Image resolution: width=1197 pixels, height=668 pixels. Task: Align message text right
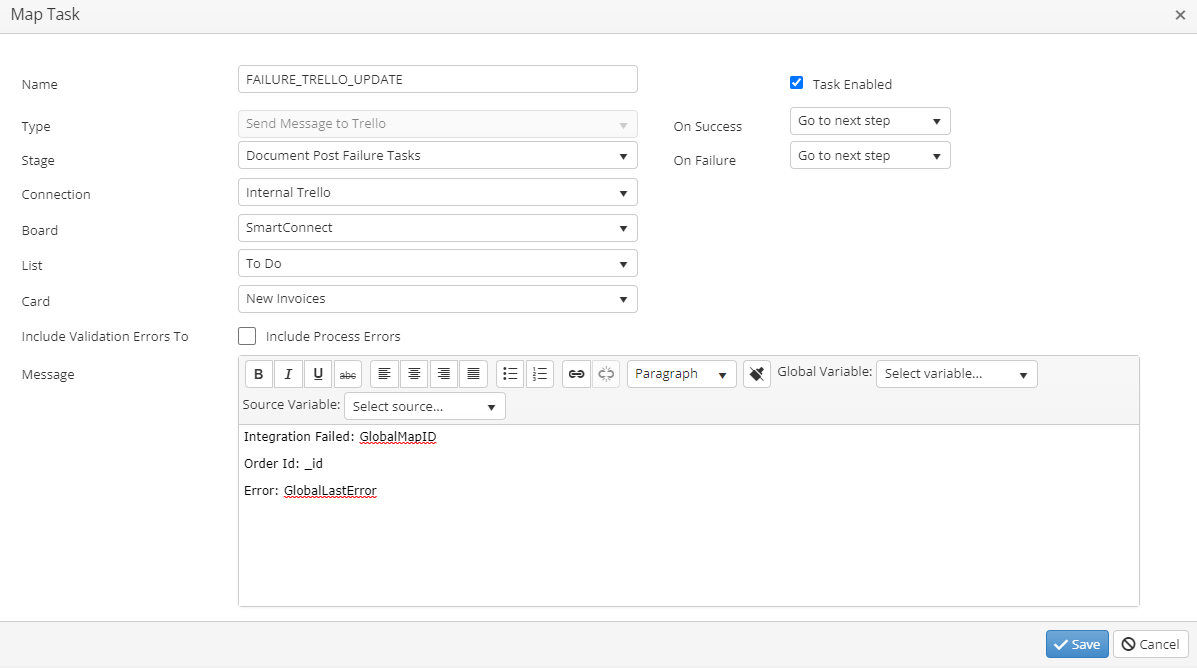pos(444,374)
